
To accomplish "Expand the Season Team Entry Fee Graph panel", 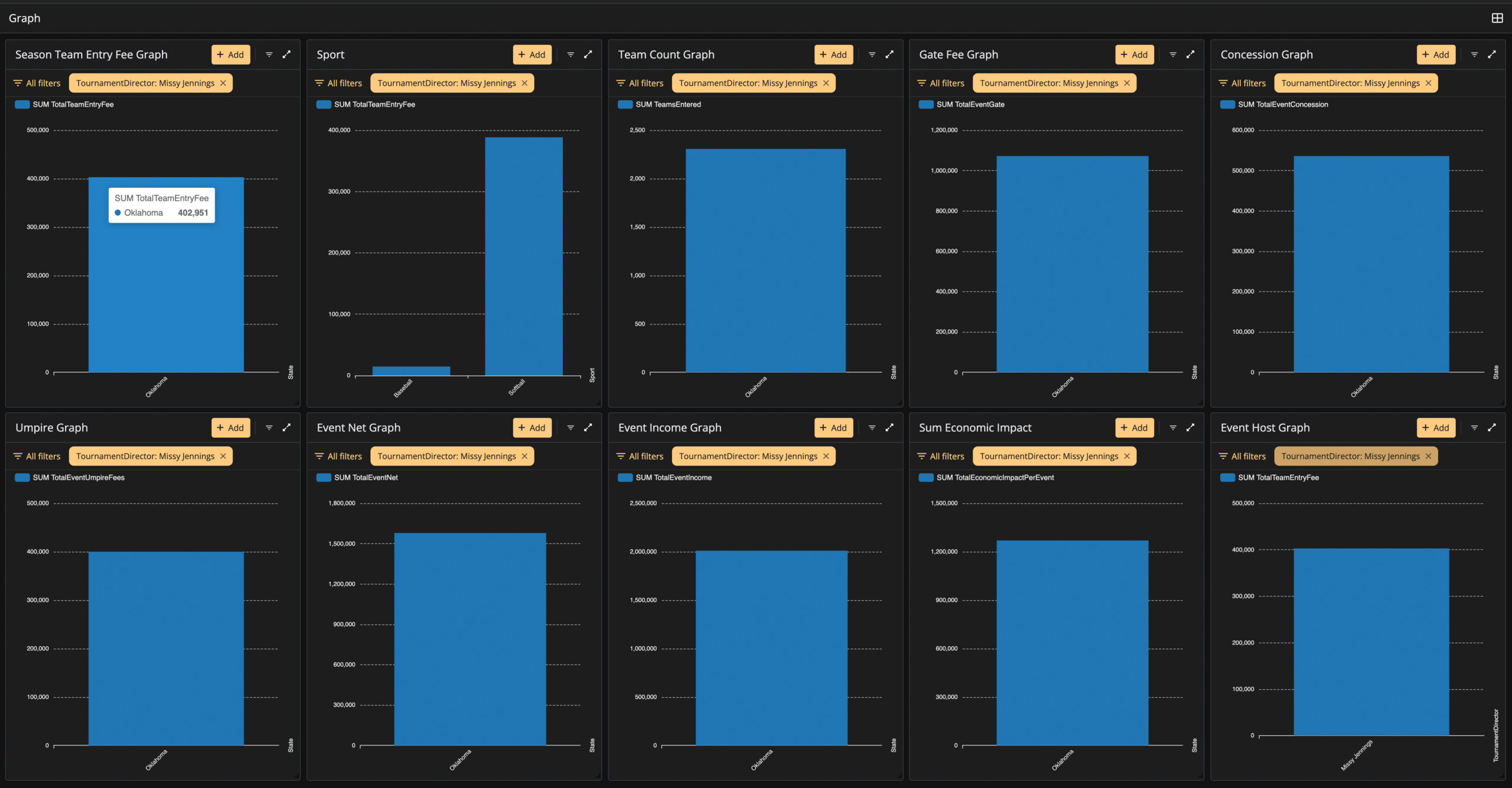I will coord(286,54).
